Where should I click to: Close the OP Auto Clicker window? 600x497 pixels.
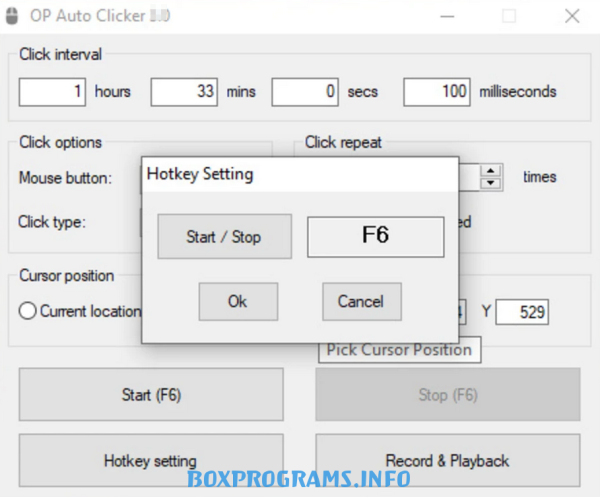pos(571,16)
